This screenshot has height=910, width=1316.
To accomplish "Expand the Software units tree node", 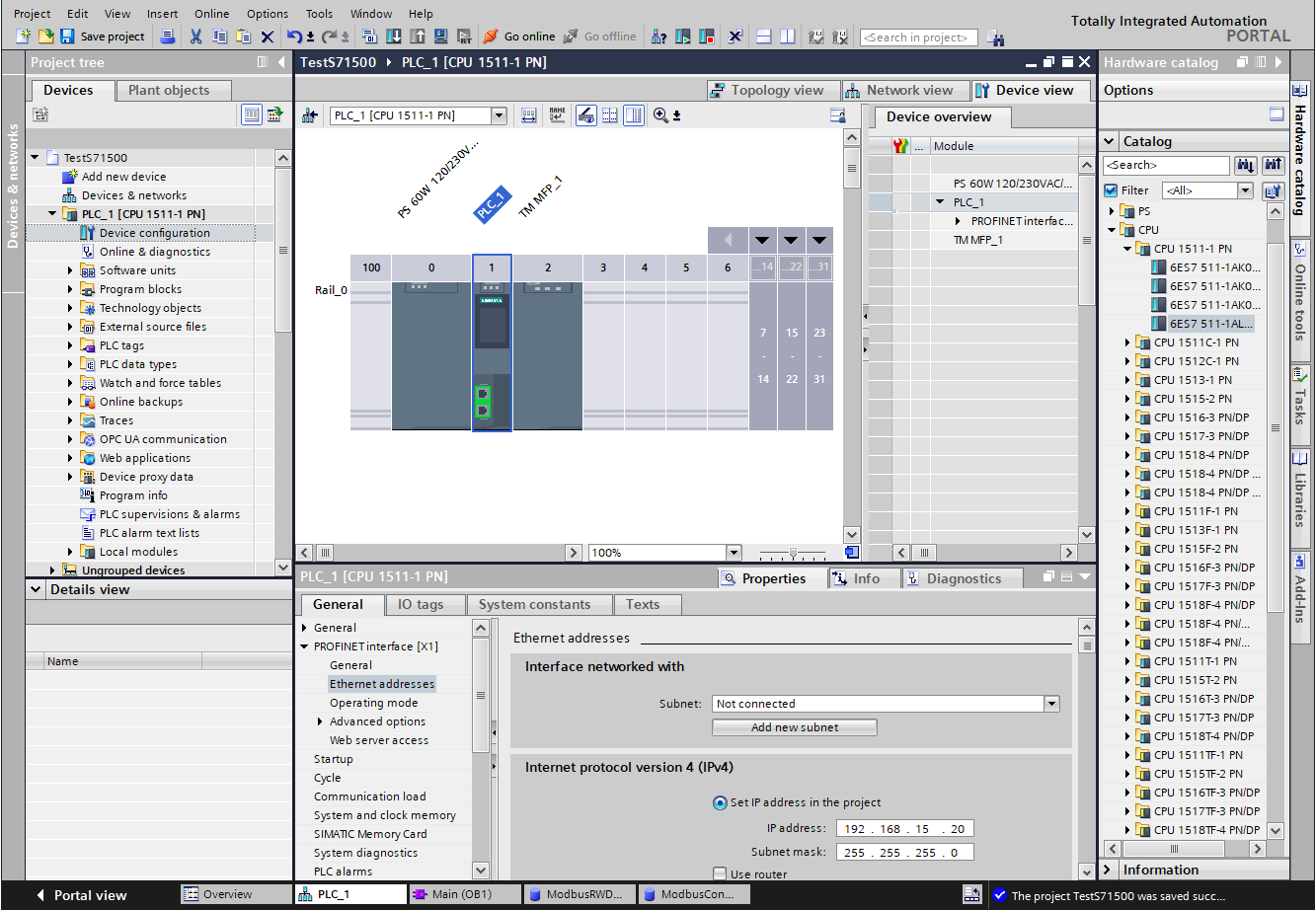I will point(70,270).
